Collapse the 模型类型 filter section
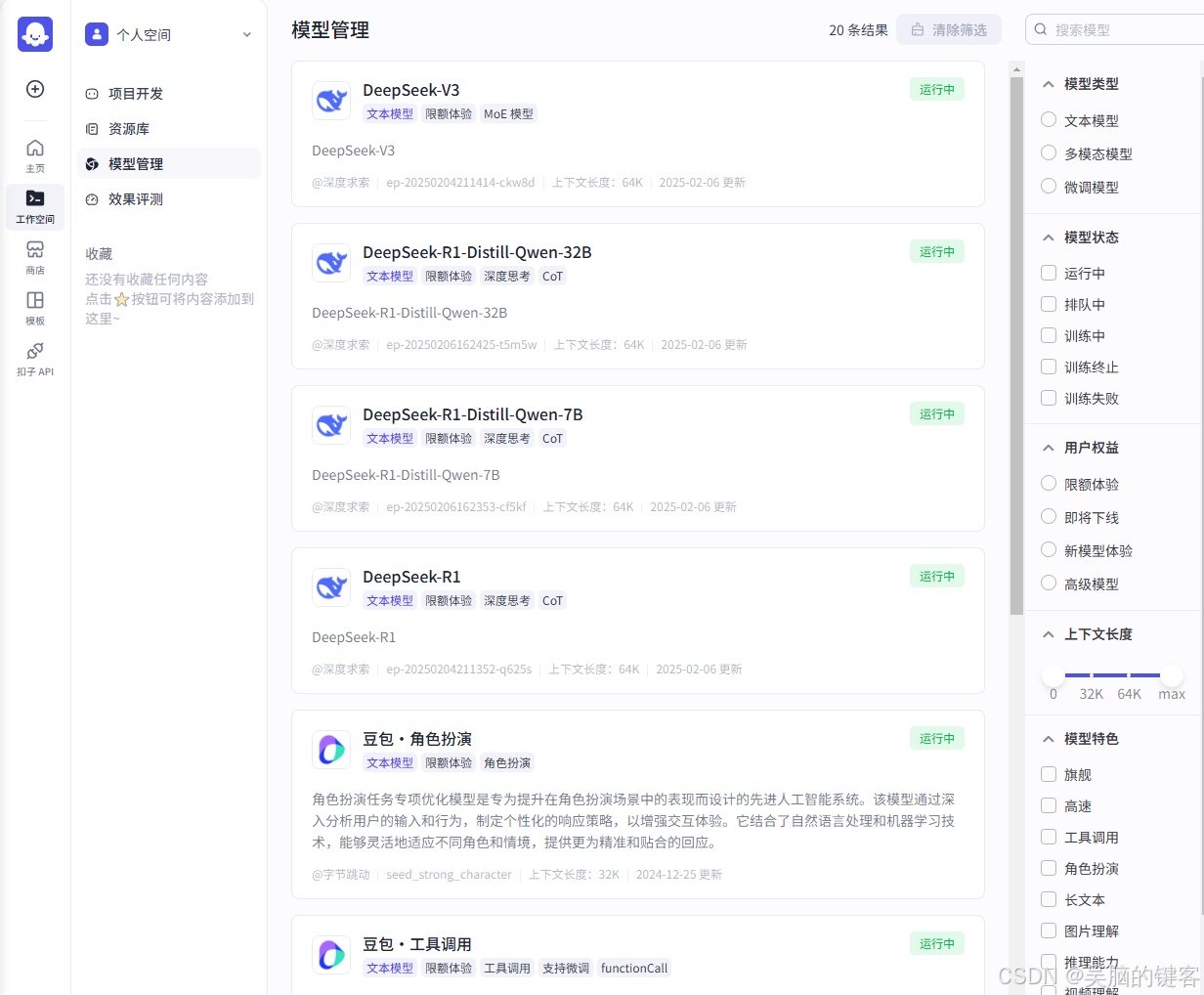 coord(1049,84)
